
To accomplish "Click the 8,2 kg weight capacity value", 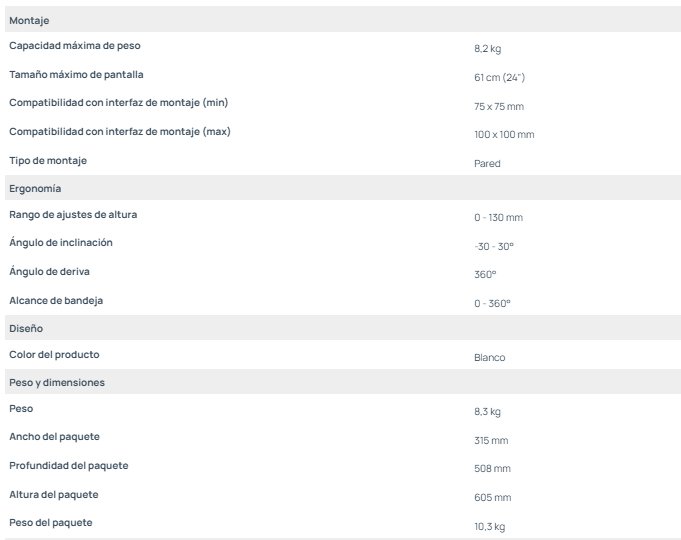I will [488, 48].
